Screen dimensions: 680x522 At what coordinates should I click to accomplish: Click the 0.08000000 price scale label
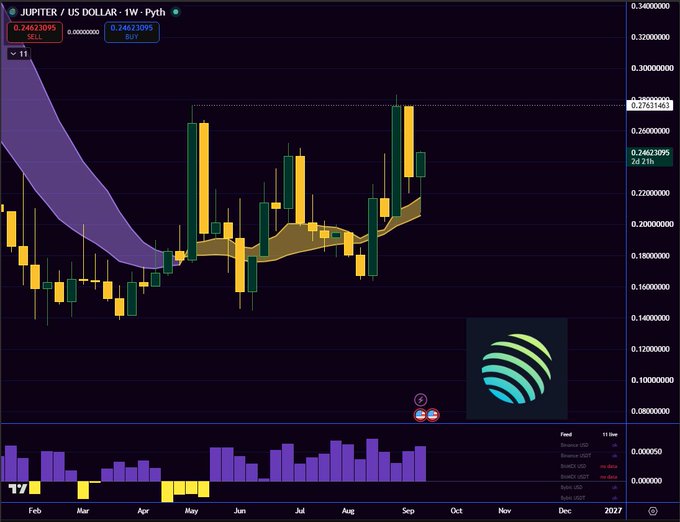point(652,411)
